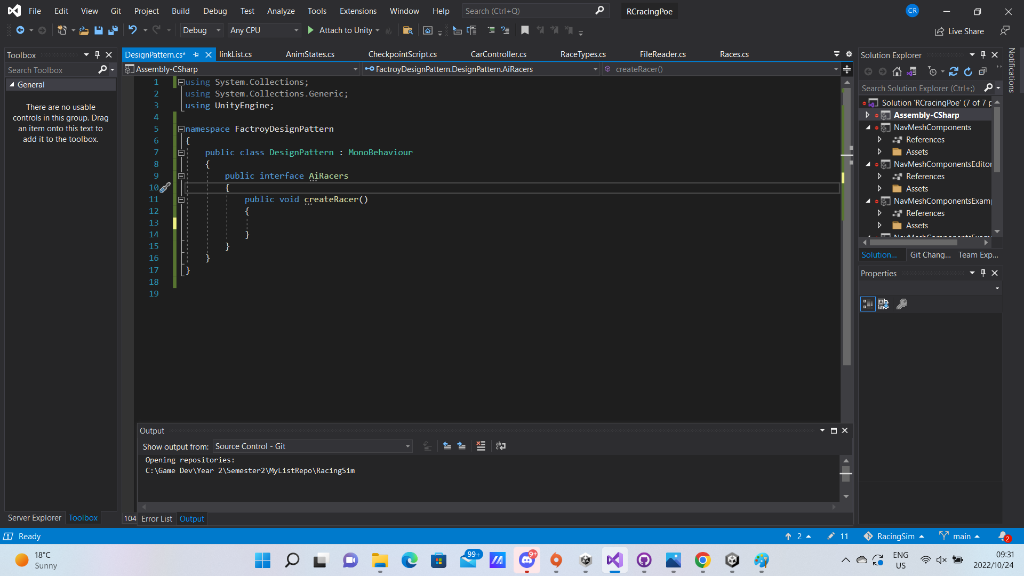This screenshot has height=576, width=1024.
Task: Click Clear All in Output panel
Action: point(480,446)
